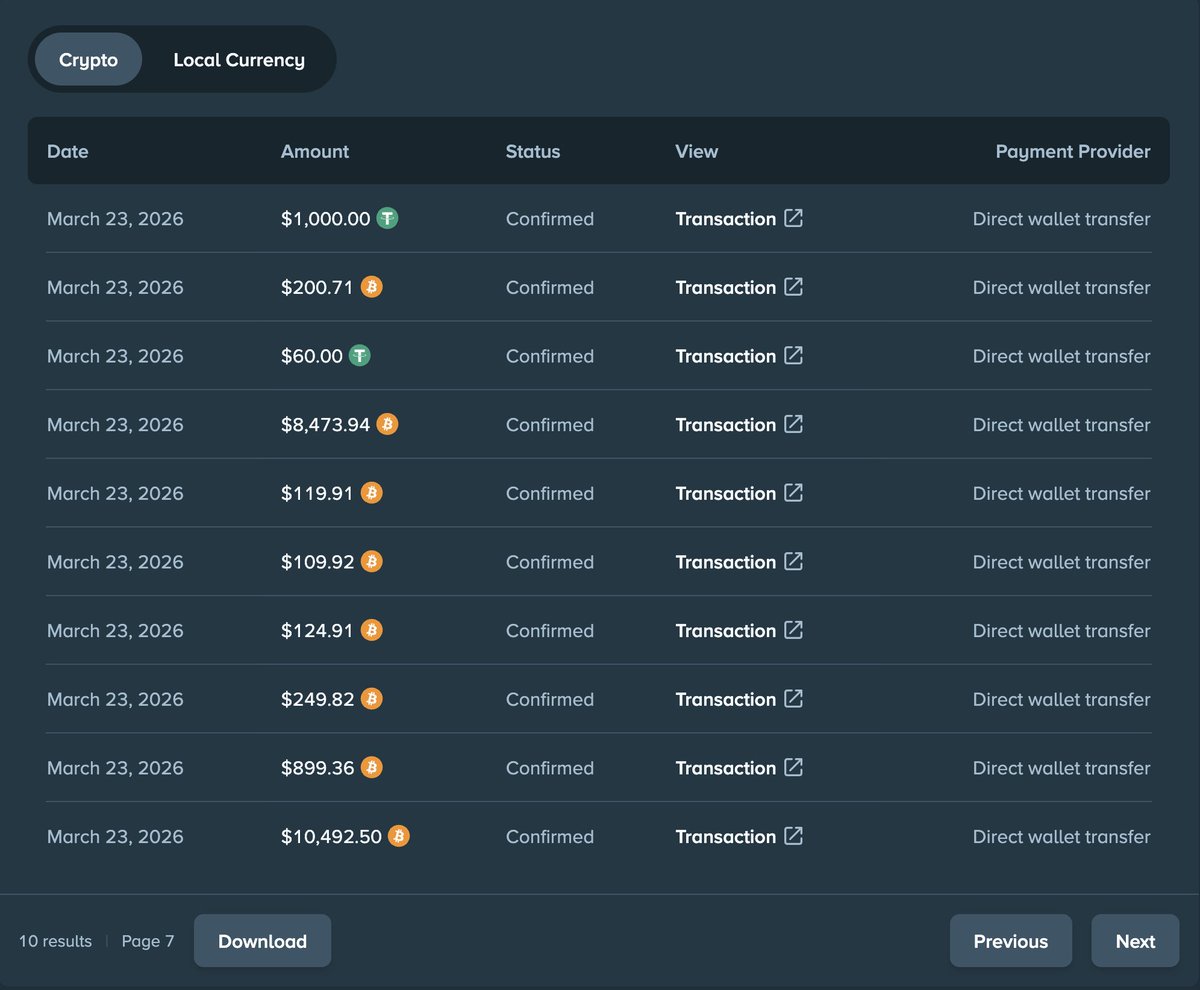Open external link icon in $124.91 row

793,630
